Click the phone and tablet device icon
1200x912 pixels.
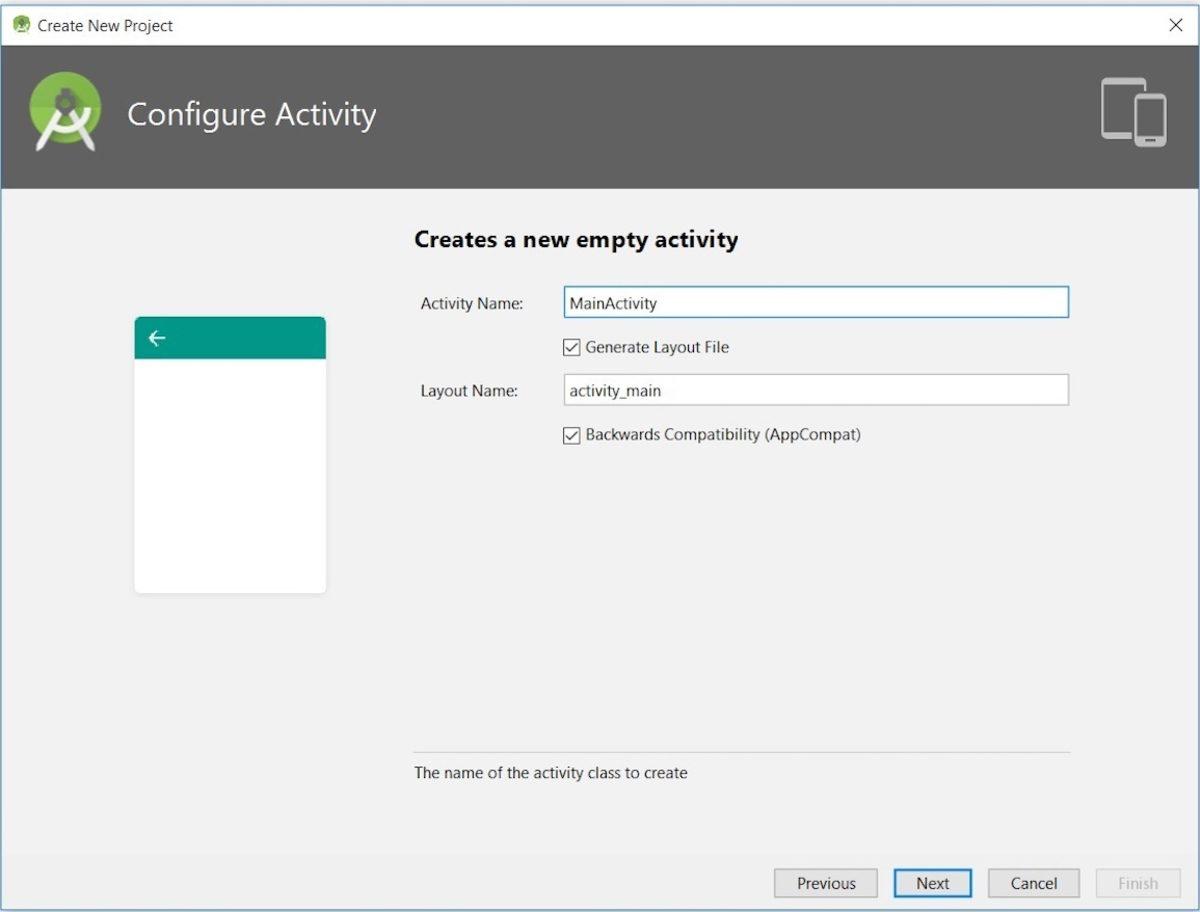(x=1134, y=113)
